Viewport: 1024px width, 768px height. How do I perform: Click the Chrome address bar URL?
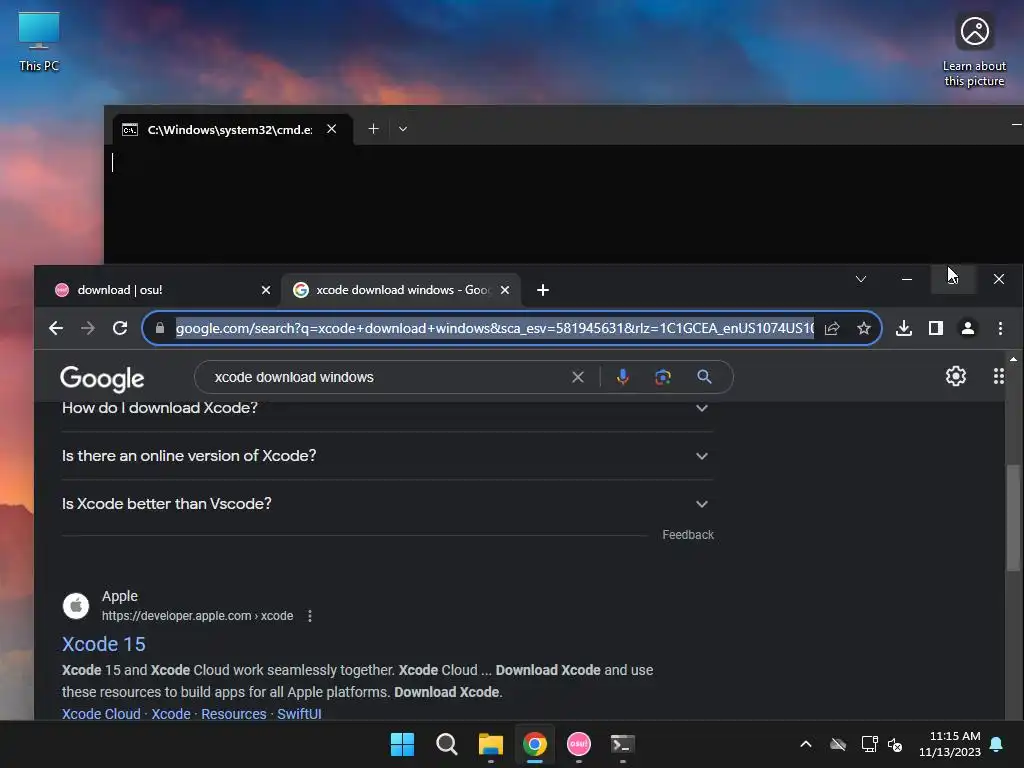[494, 328]
